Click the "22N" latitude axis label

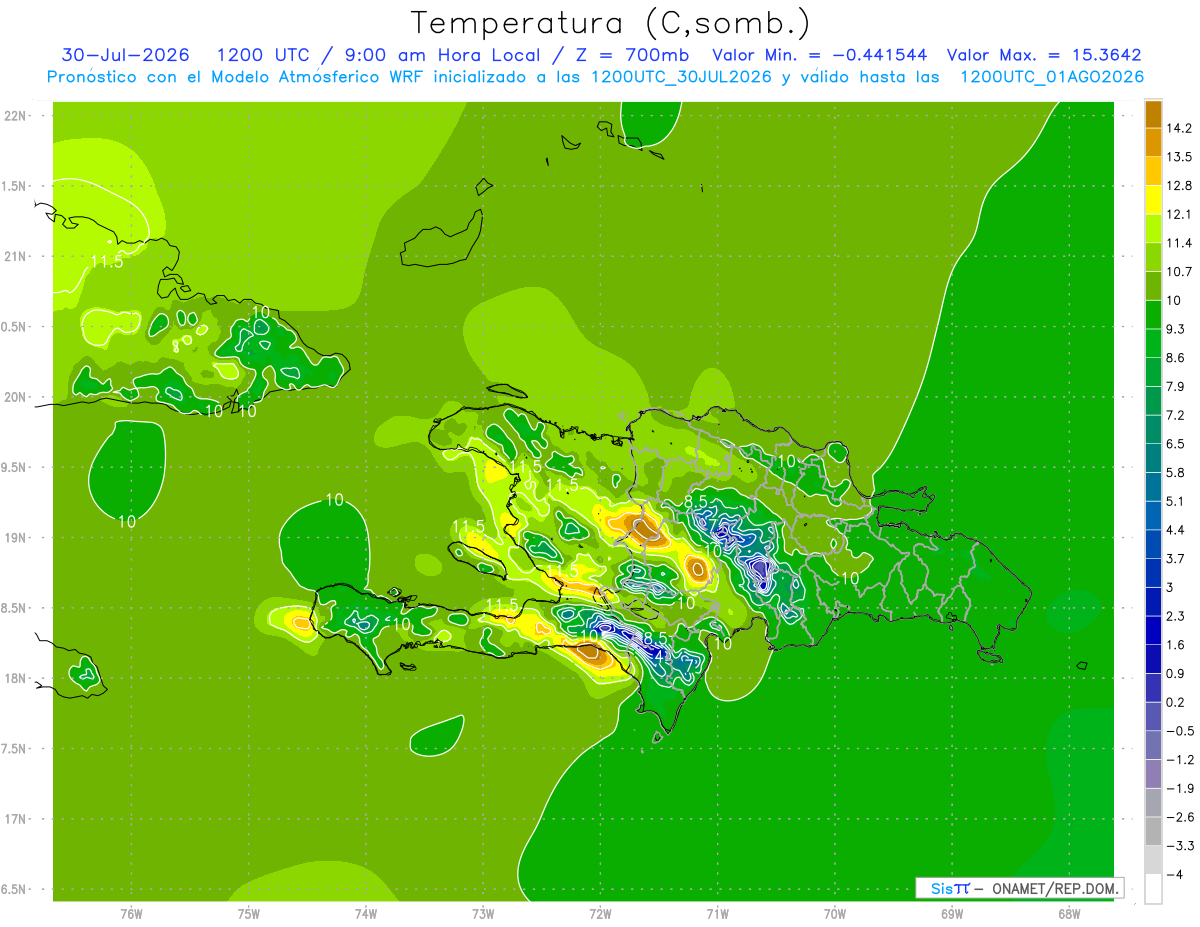[17, 115]
